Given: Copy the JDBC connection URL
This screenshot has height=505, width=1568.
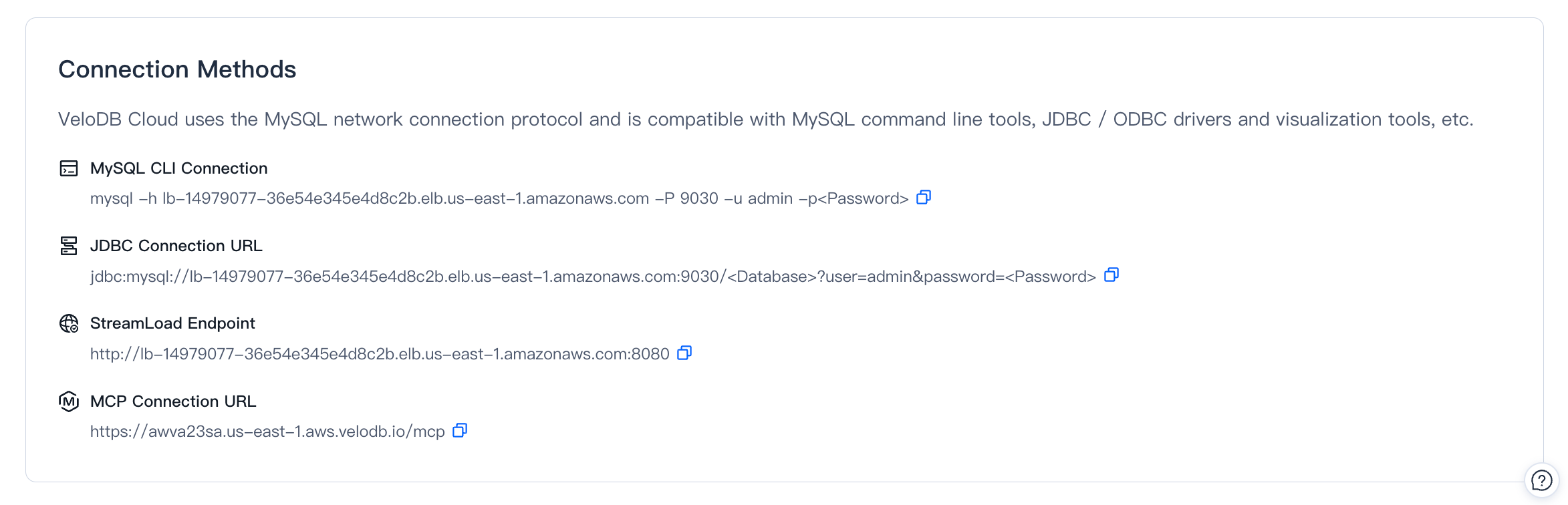Looking at the screenshot, I should (x=1112, y=275).
